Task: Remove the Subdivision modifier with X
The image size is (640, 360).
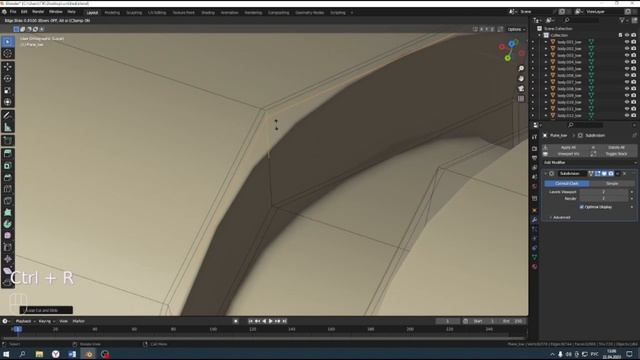Action: (x=624, y=173)
